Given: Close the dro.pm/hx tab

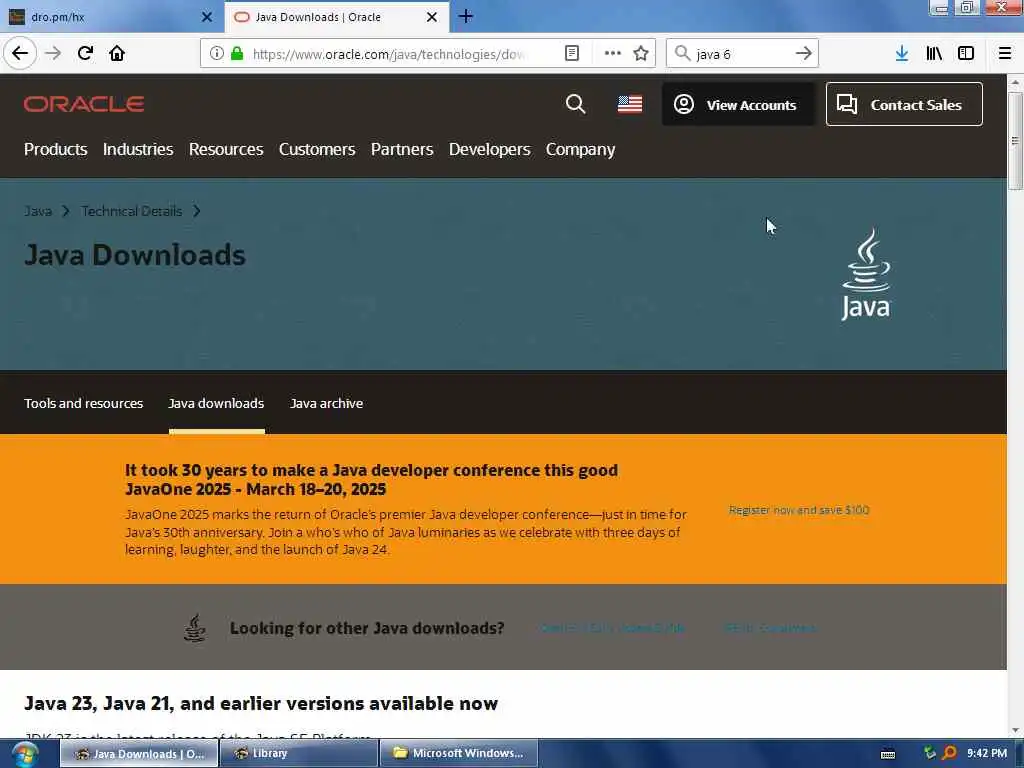Looking at the screenshot, I should [x=206, y=17].
